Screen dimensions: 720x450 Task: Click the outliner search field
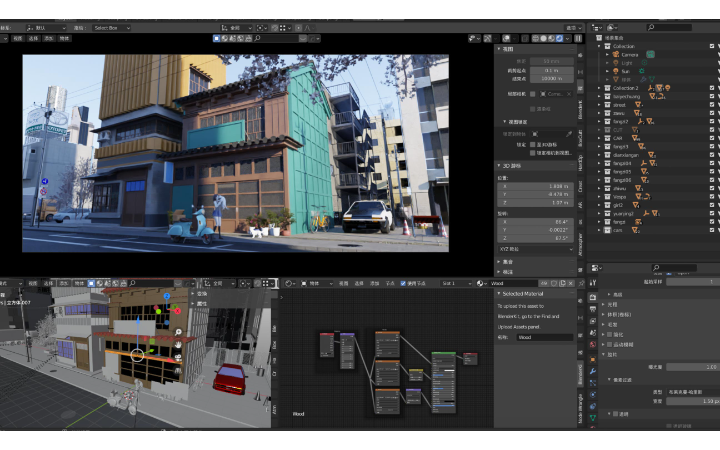(669, 28)
